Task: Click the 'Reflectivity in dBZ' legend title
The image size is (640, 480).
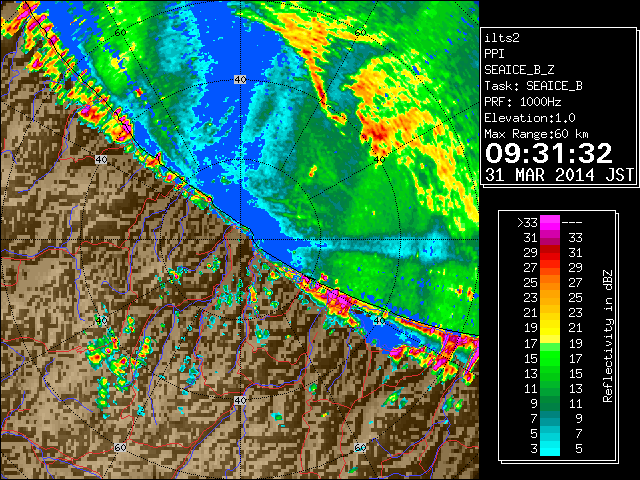Action: (x=608, y=336)
